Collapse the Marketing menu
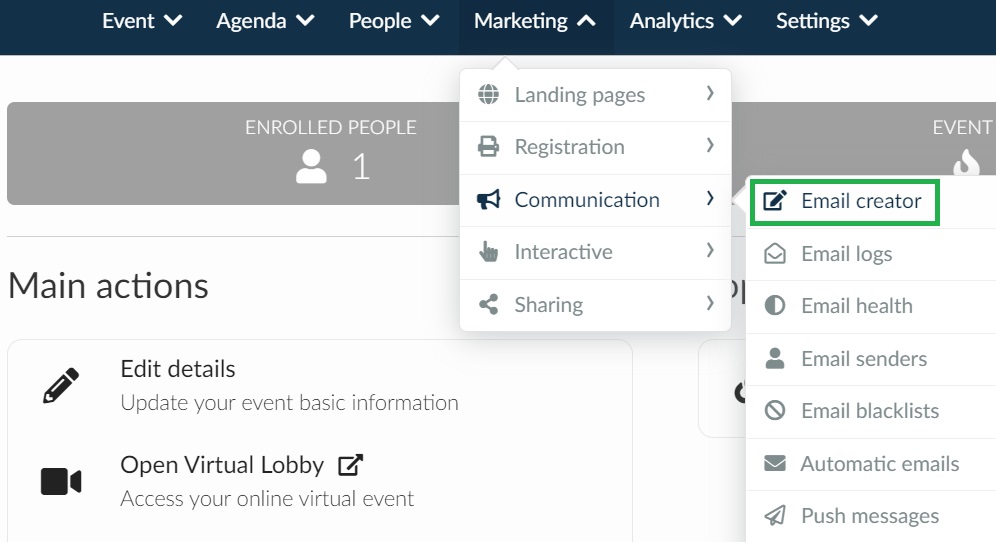The image size is (996, 544). tap(534, 21)
